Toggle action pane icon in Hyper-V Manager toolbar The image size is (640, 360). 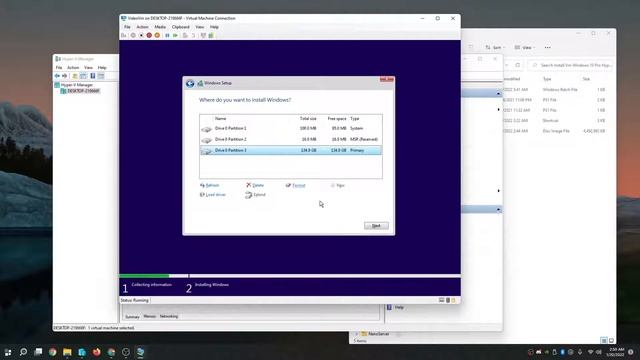(x=101, y=76)
